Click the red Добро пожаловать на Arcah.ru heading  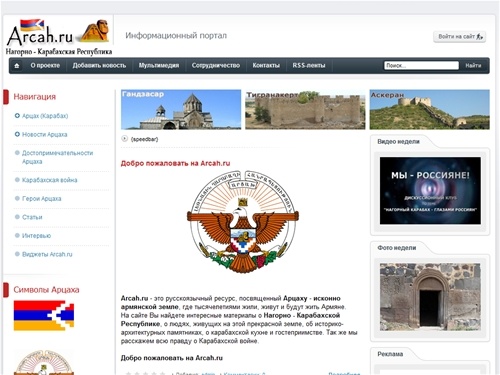pos(175,163)
